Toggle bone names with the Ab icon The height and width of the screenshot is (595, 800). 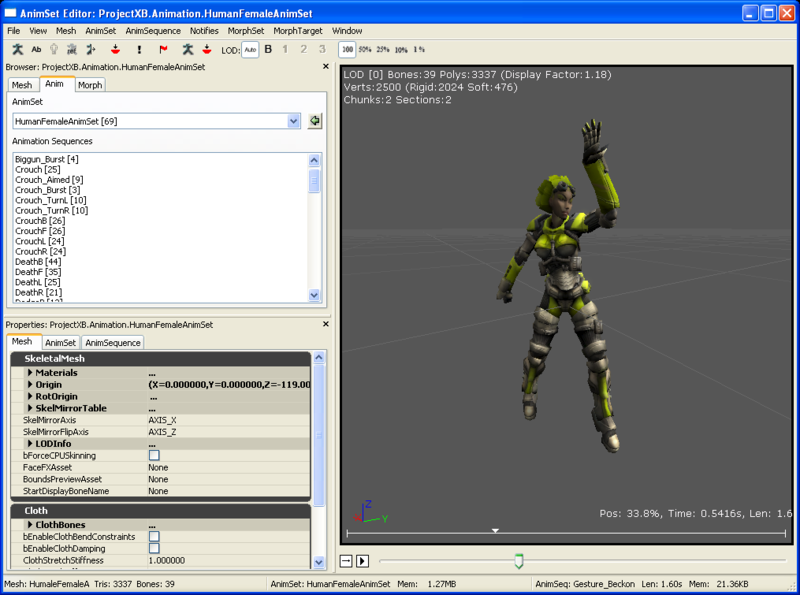[35, 49]
